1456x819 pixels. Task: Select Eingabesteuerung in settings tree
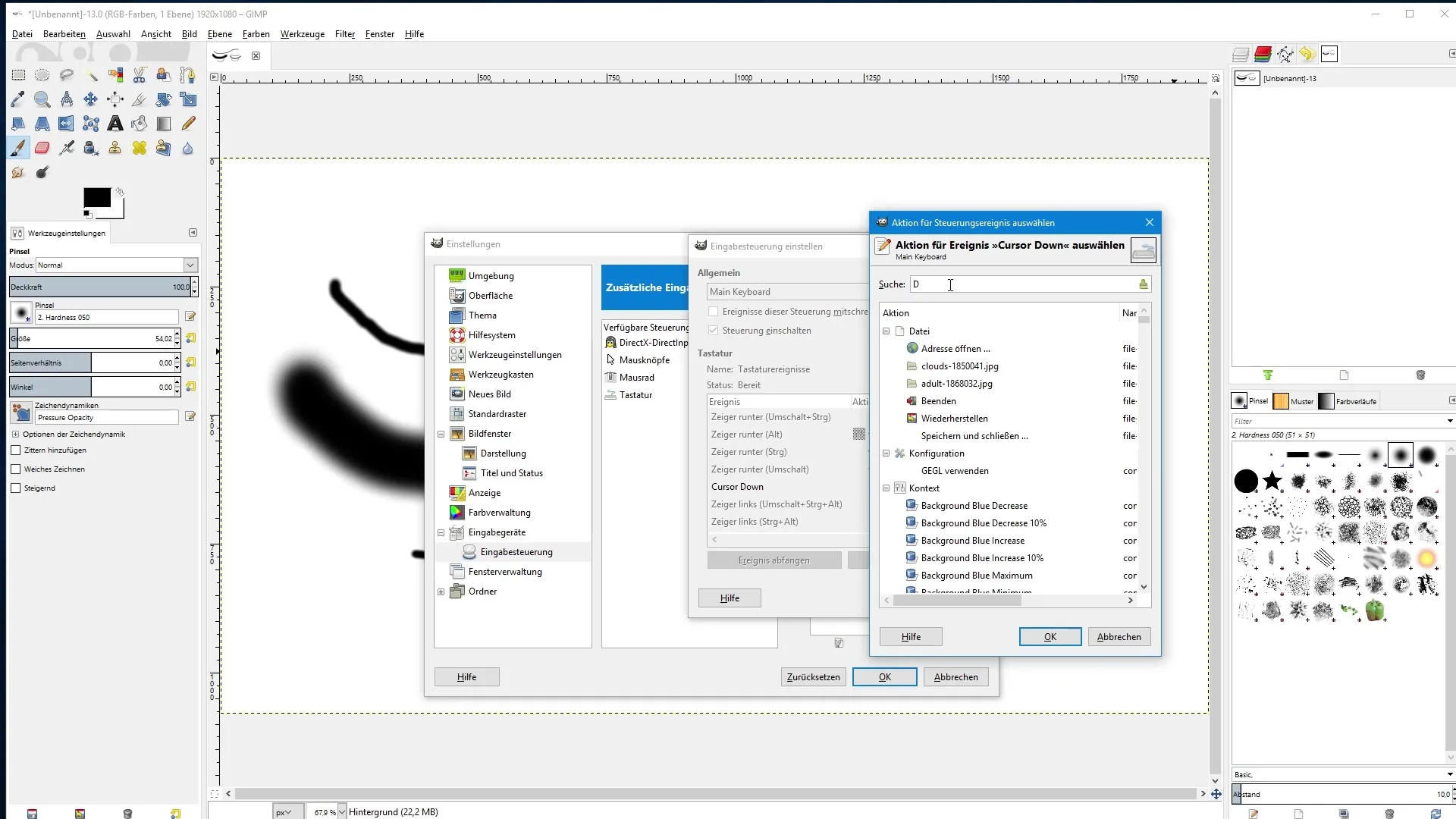(x=516, y=552)
